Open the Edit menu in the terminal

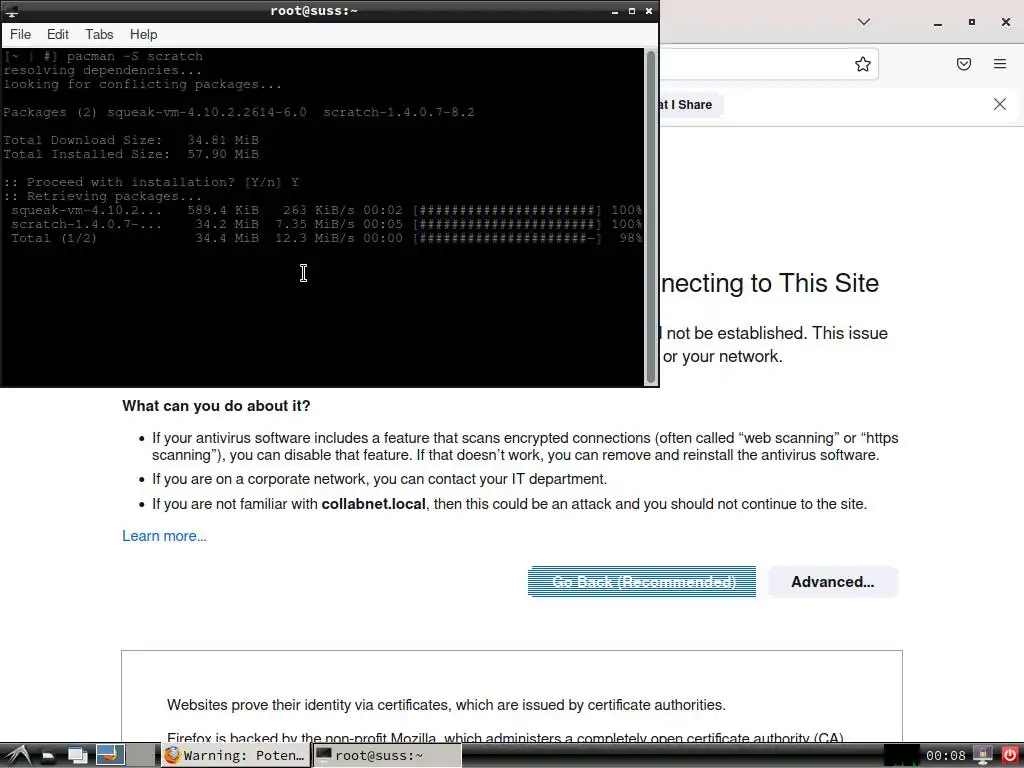(57, 35)
